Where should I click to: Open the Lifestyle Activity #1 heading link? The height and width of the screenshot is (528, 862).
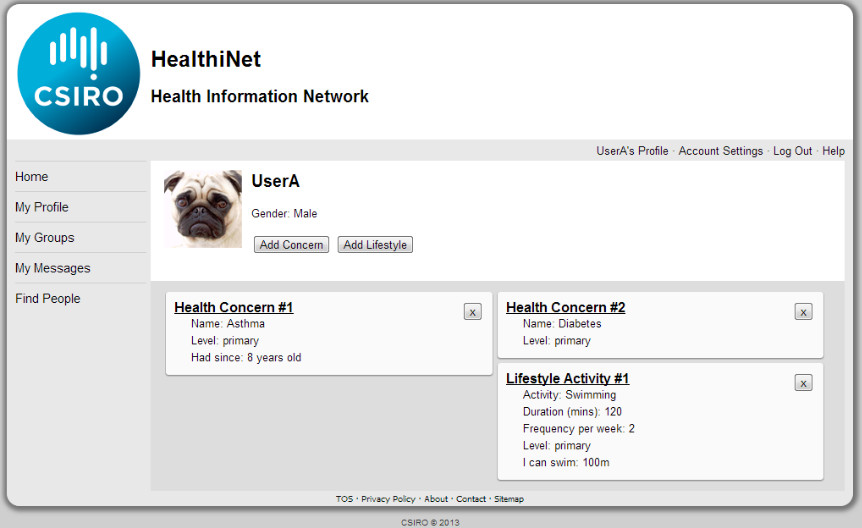[x=567, y=379]
